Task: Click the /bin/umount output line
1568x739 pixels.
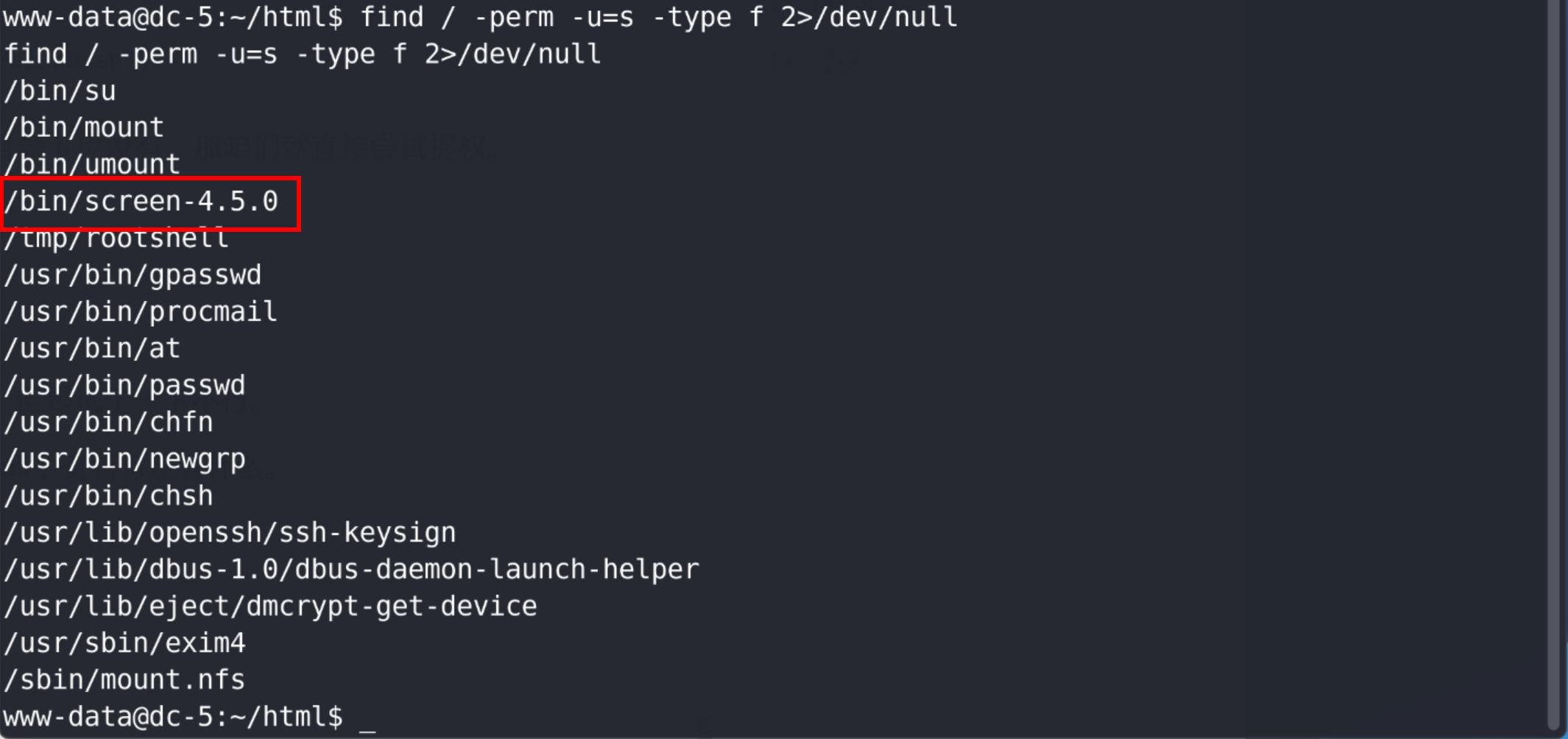Action: [92, 164]
